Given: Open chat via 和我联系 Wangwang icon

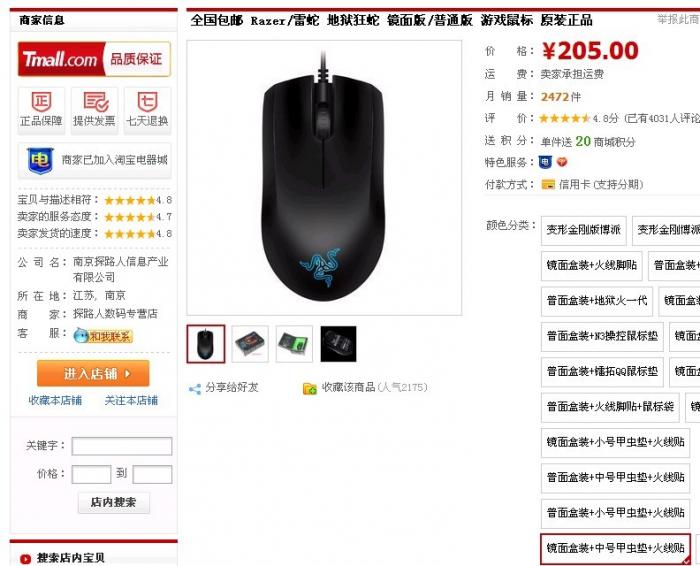Looking at the screenshot, I should (103, 336).
